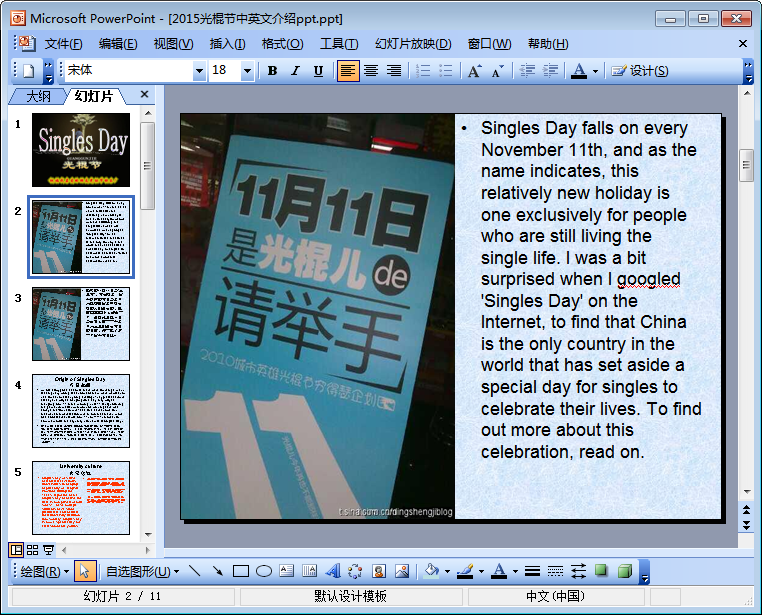Image resolution: width=762 pixels, height=615 pixels.
Task: Switch to the 大纲 outline tab
Action: pos(37,96)
